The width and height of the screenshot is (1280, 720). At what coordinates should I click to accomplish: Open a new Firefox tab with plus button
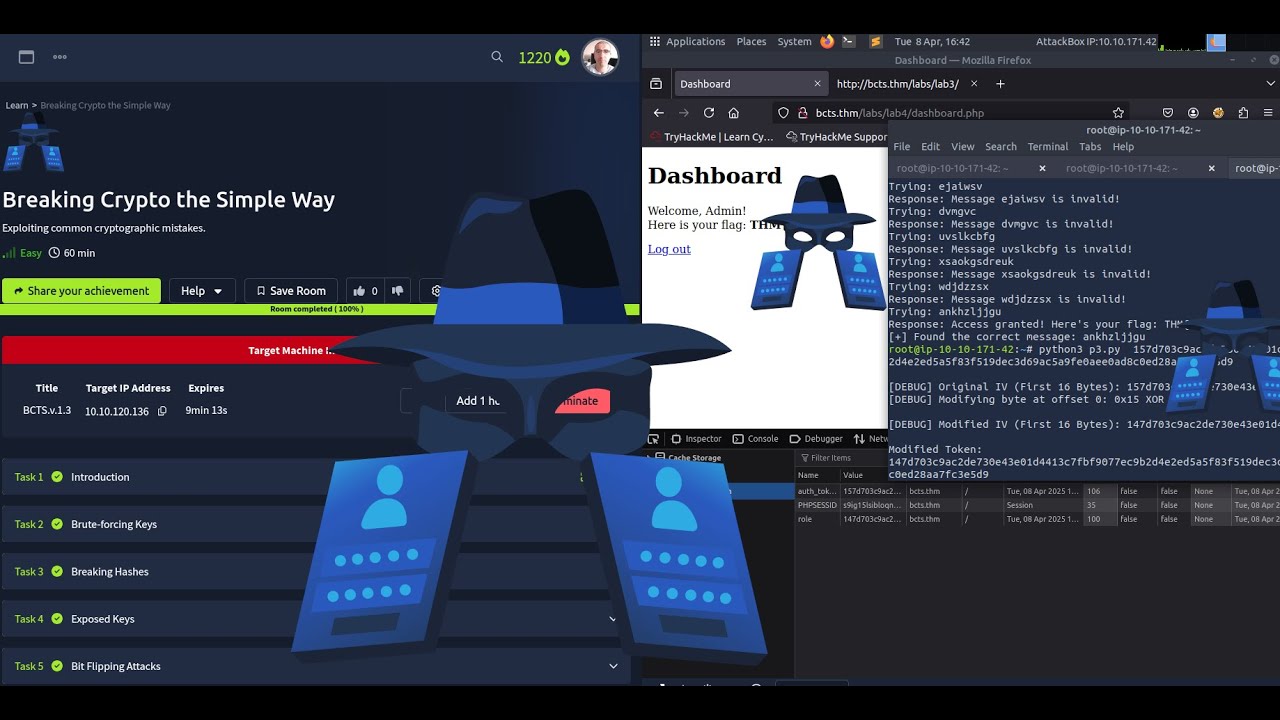click(x=1000, y=84)
